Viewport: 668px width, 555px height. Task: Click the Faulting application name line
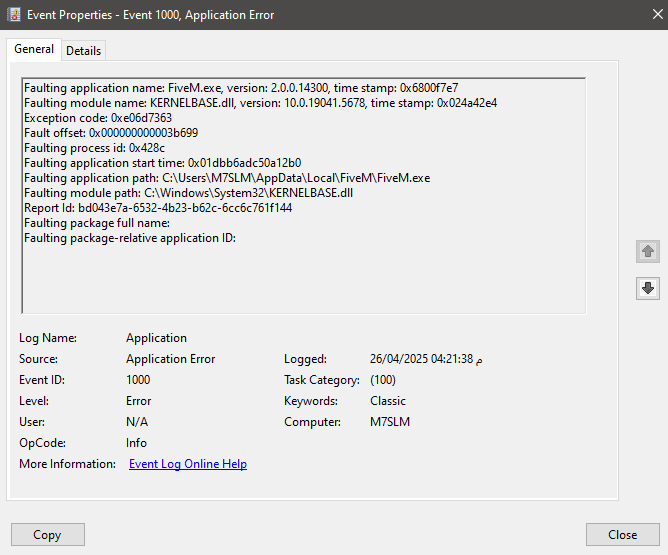(x=241, y=88)
